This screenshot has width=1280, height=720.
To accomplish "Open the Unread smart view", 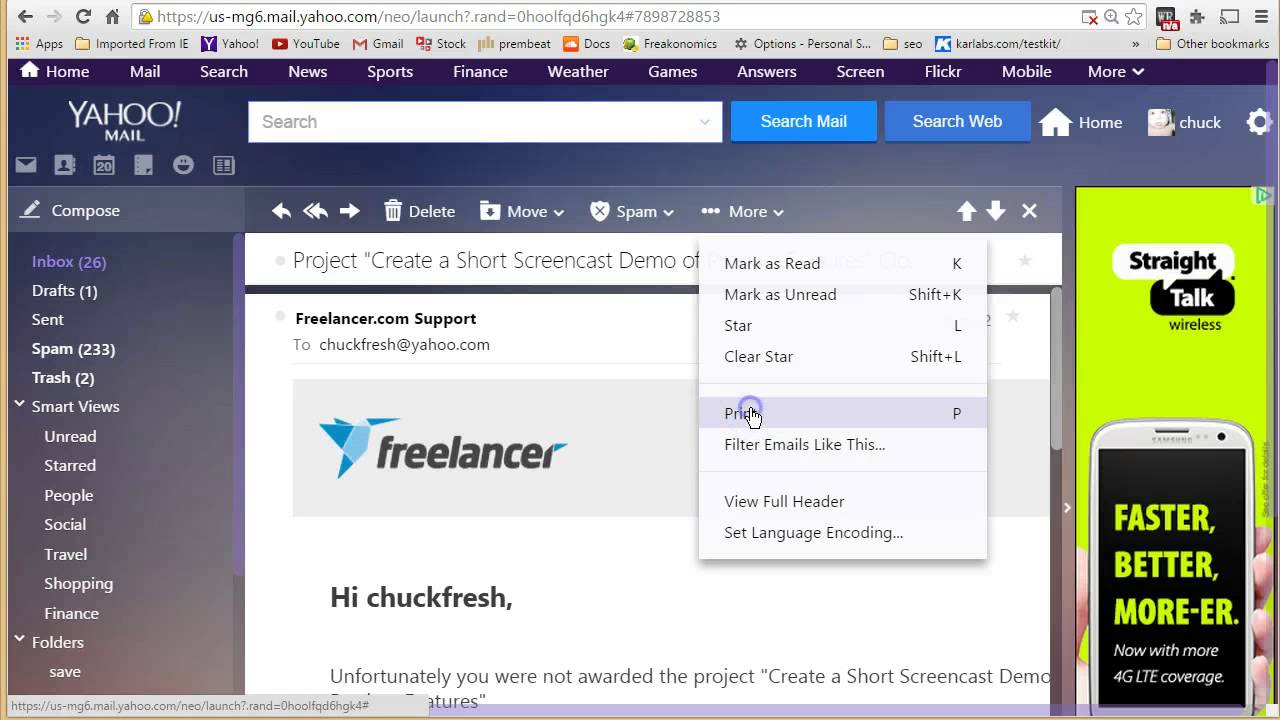I will click(x=70, y=436).
